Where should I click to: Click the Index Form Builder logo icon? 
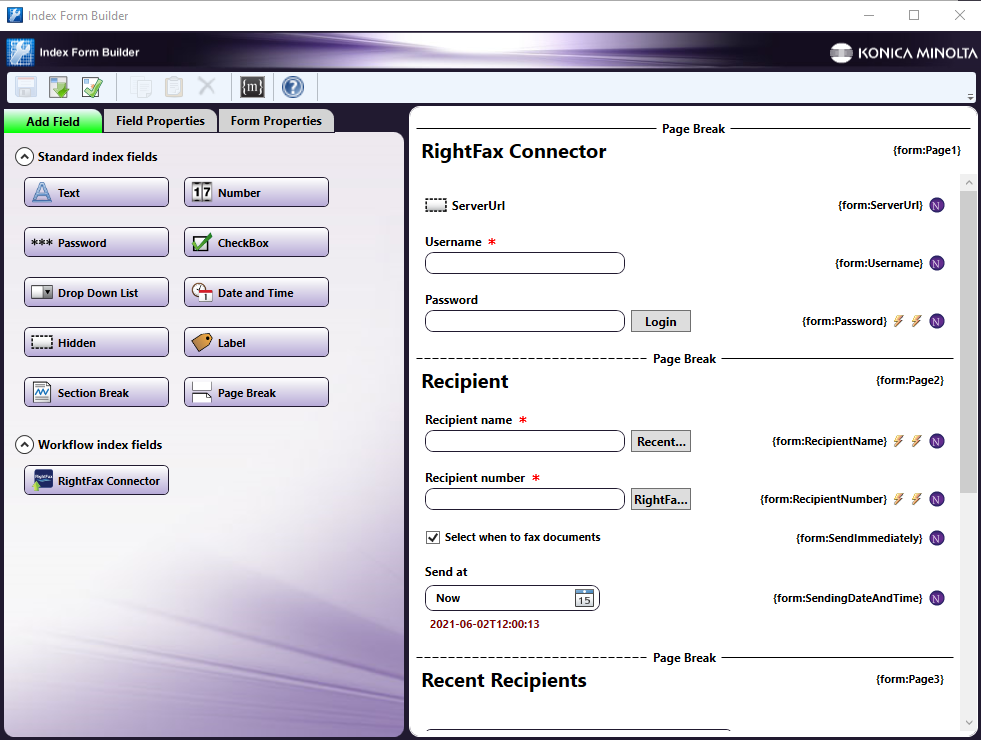click(21, 53)
